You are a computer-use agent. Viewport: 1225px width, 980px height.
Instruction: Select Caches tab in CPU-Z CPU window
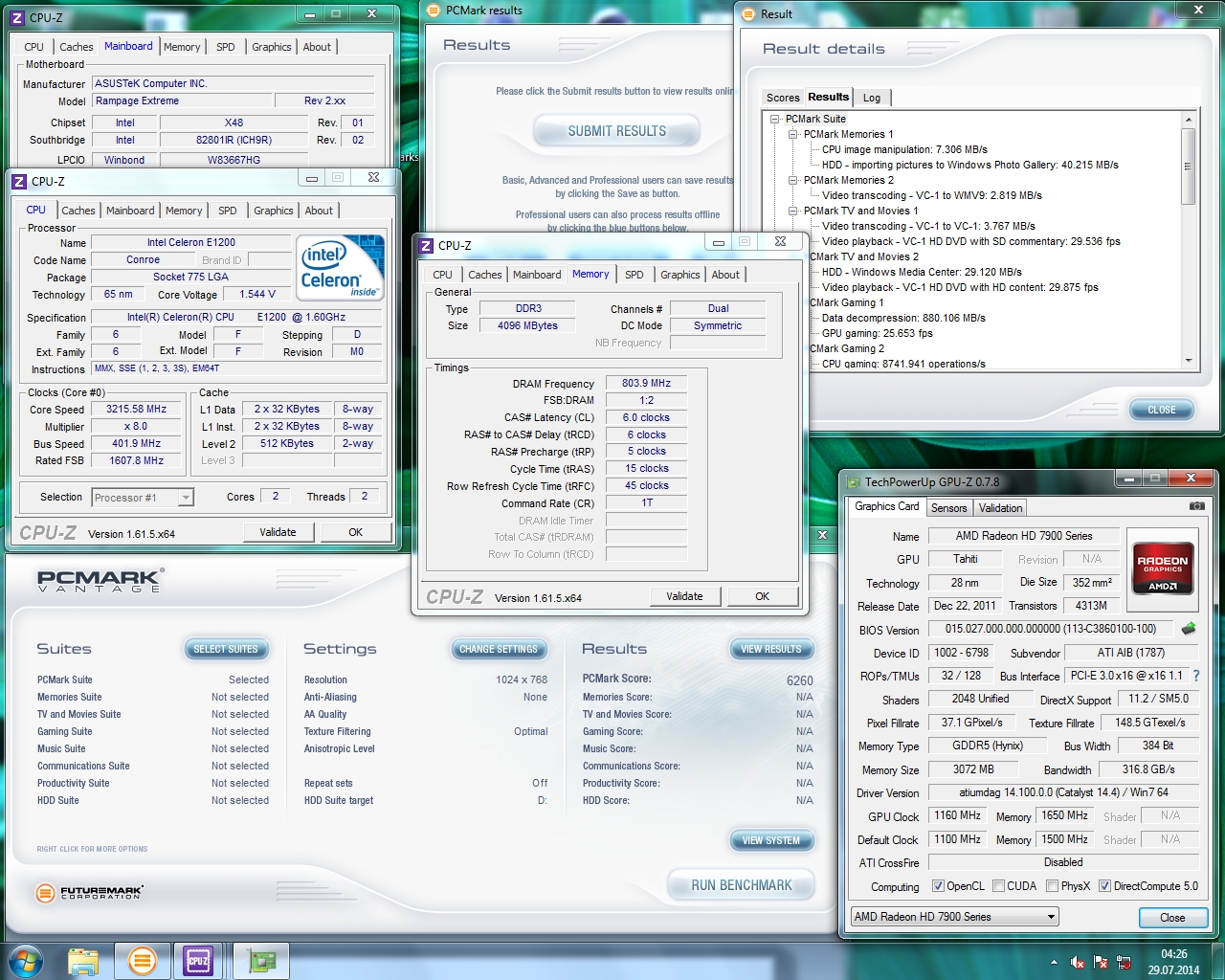click(78, 211)
